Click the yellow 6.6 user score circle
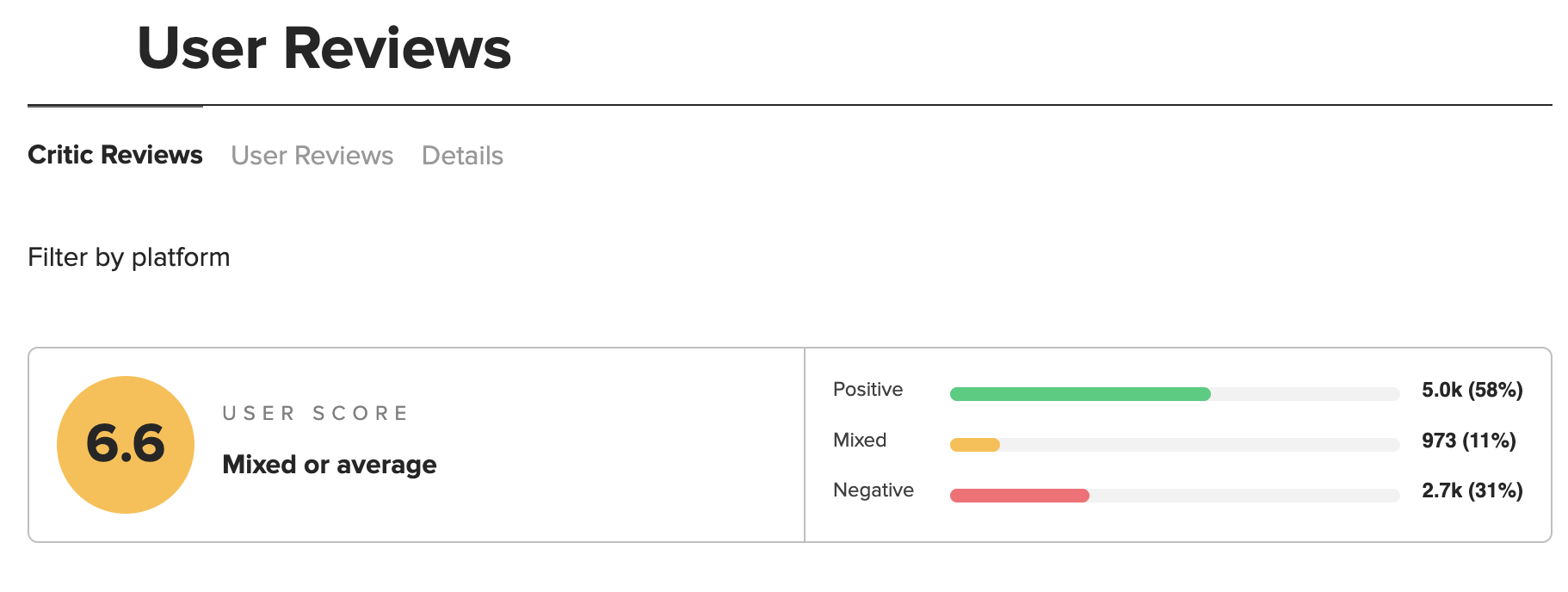The height and width of the screenshot is (592, 1568). pos(126,445)
